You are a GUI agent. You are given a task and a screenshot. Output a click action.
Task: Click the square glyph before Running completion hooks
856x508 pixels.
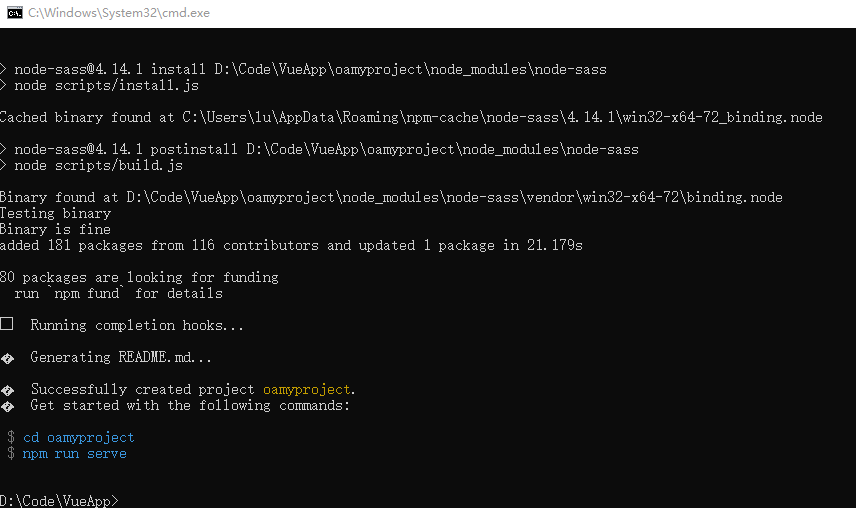coord(7,325)
